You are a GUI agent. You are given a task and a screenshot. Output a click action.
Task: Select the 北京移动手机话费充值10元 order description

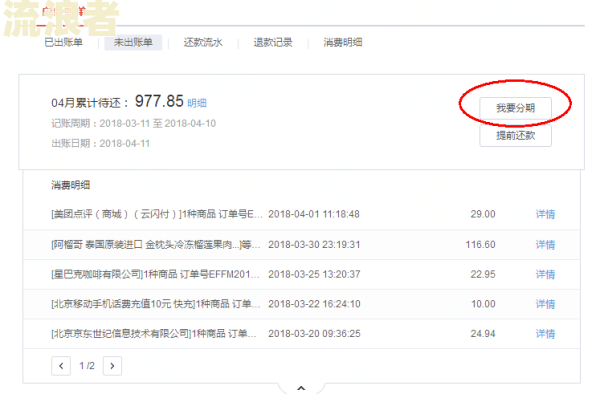[x=155, y=304]
